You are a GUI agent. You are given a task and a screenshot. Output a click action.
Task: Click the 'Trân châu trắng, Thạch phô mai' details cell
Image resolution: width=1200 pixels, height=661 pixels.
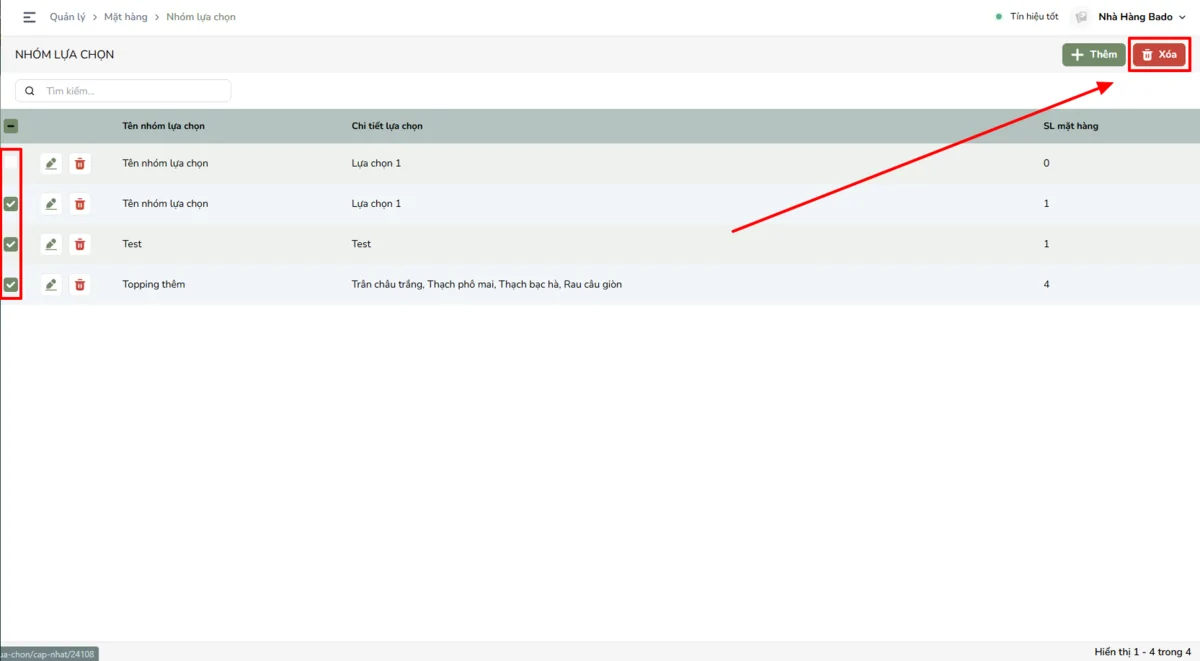487,285
